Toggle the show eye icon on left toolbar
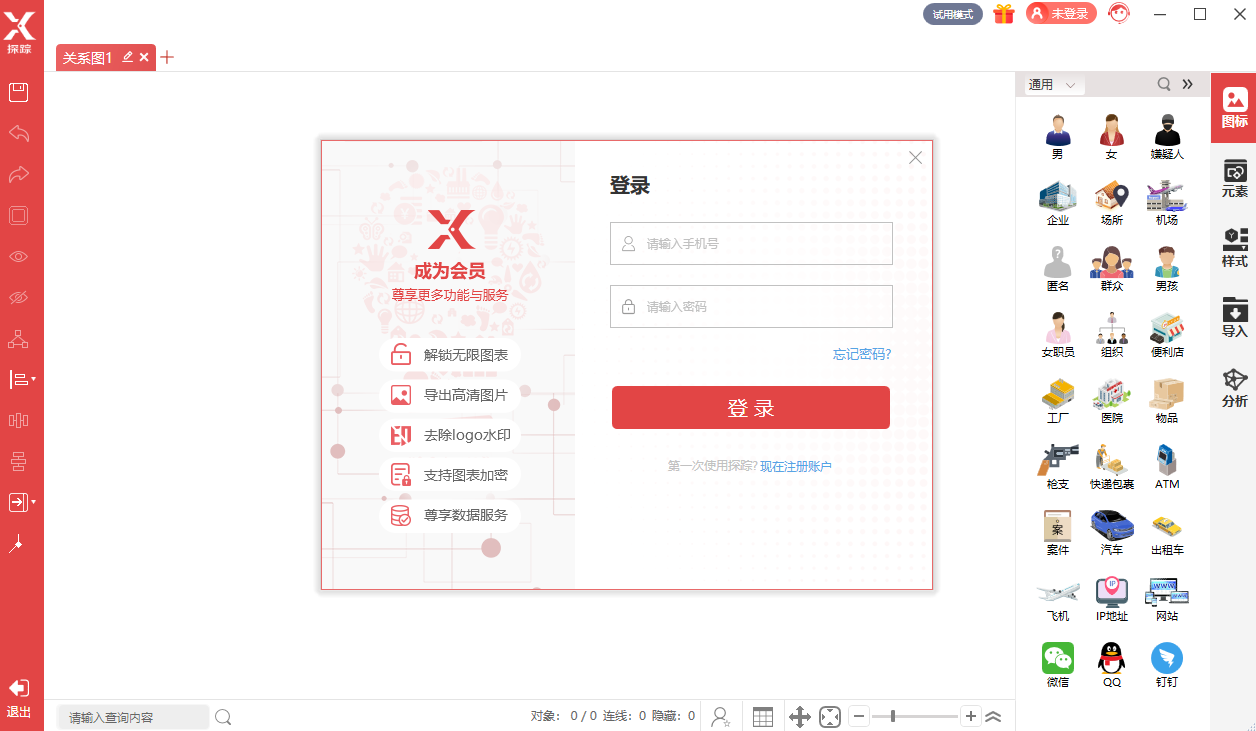This screenshot has width=1256, height=731. point(20,256)
